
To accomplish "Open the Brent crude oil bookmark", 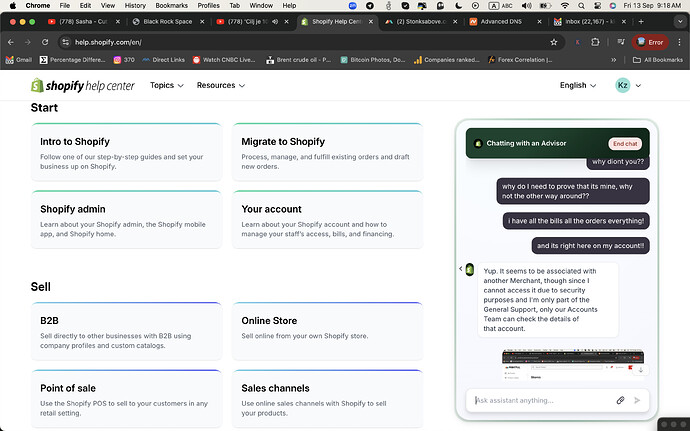I will pyautogui.click(x=299, y=60).
